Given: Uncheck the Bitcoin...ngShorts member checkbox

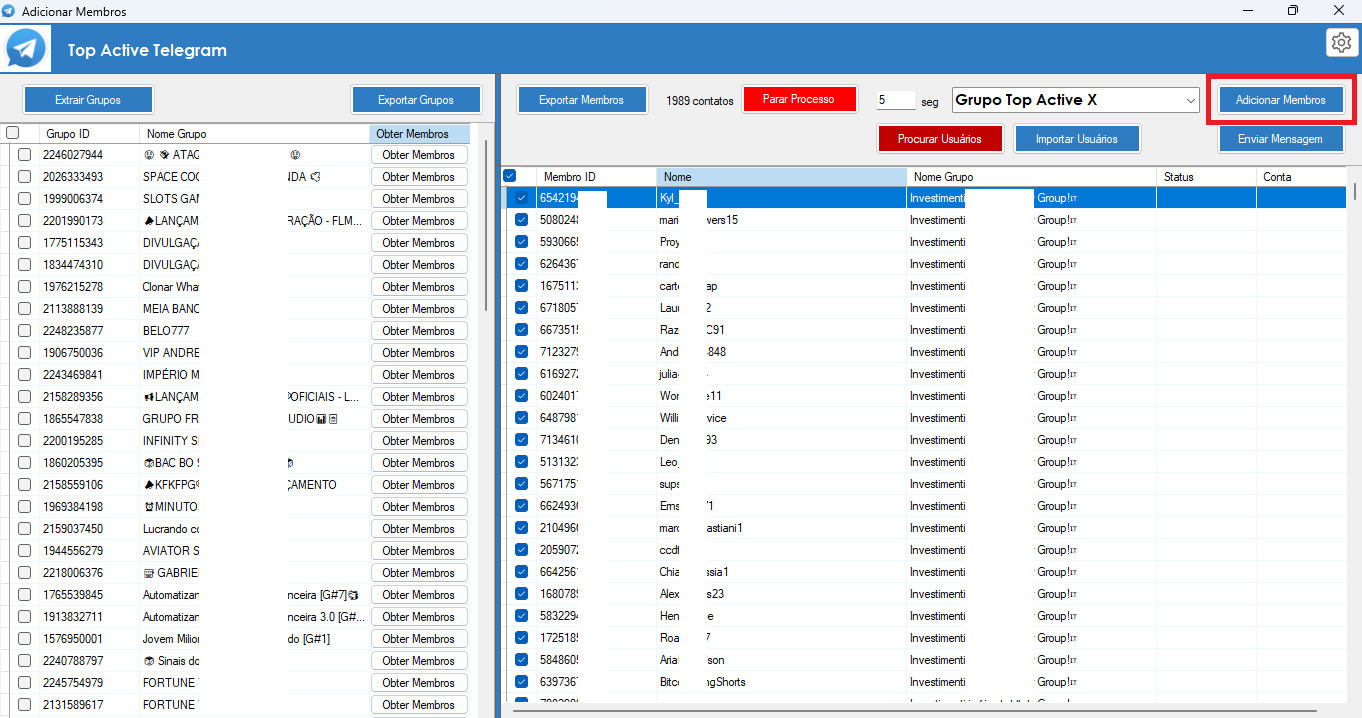Looking at the screenshot, I should coord(521,682).
